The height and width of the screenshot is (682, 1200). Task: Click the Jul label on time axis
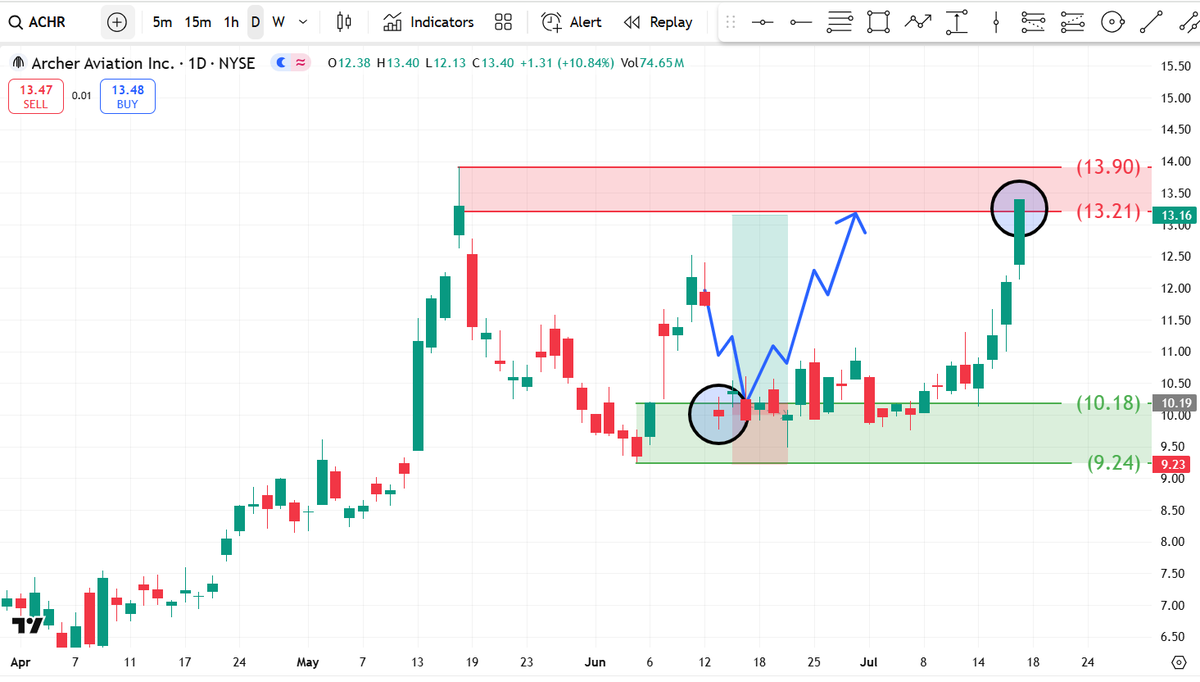pos(868,662)
